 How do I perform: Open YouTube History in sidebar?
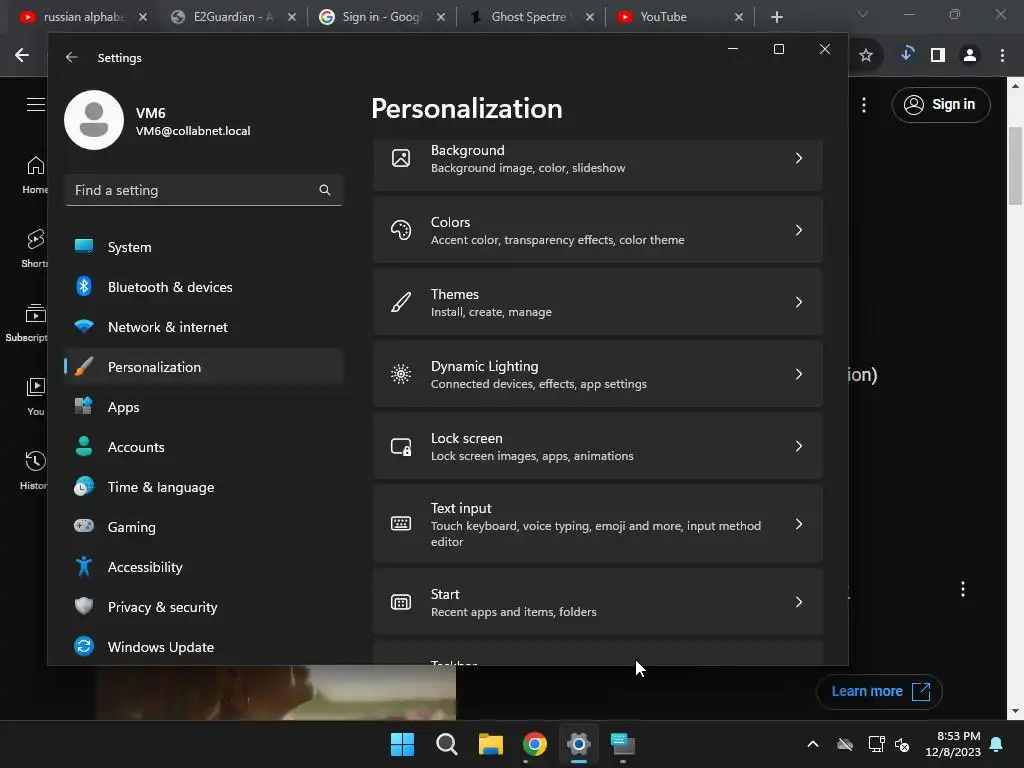click(x=34, y=470)
